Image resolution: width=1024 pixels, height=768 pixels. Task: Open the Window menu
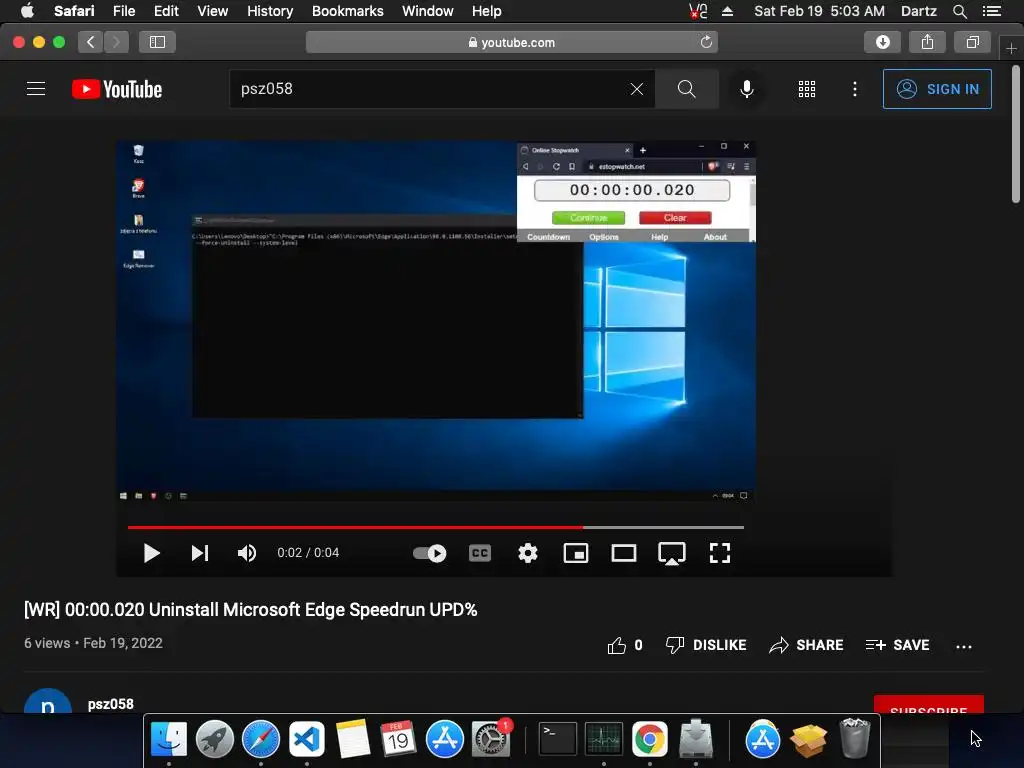click(x=428, y=11)
